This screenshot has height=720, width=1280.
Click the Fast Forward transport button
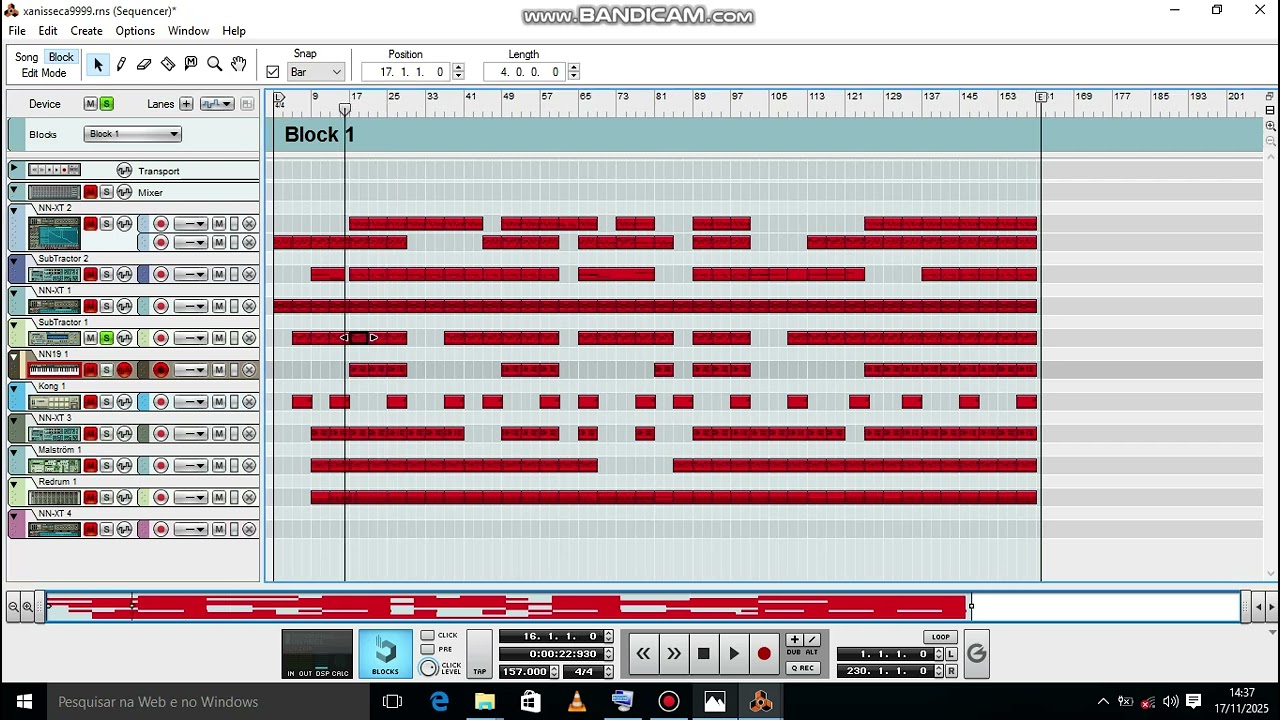(673, 654)
